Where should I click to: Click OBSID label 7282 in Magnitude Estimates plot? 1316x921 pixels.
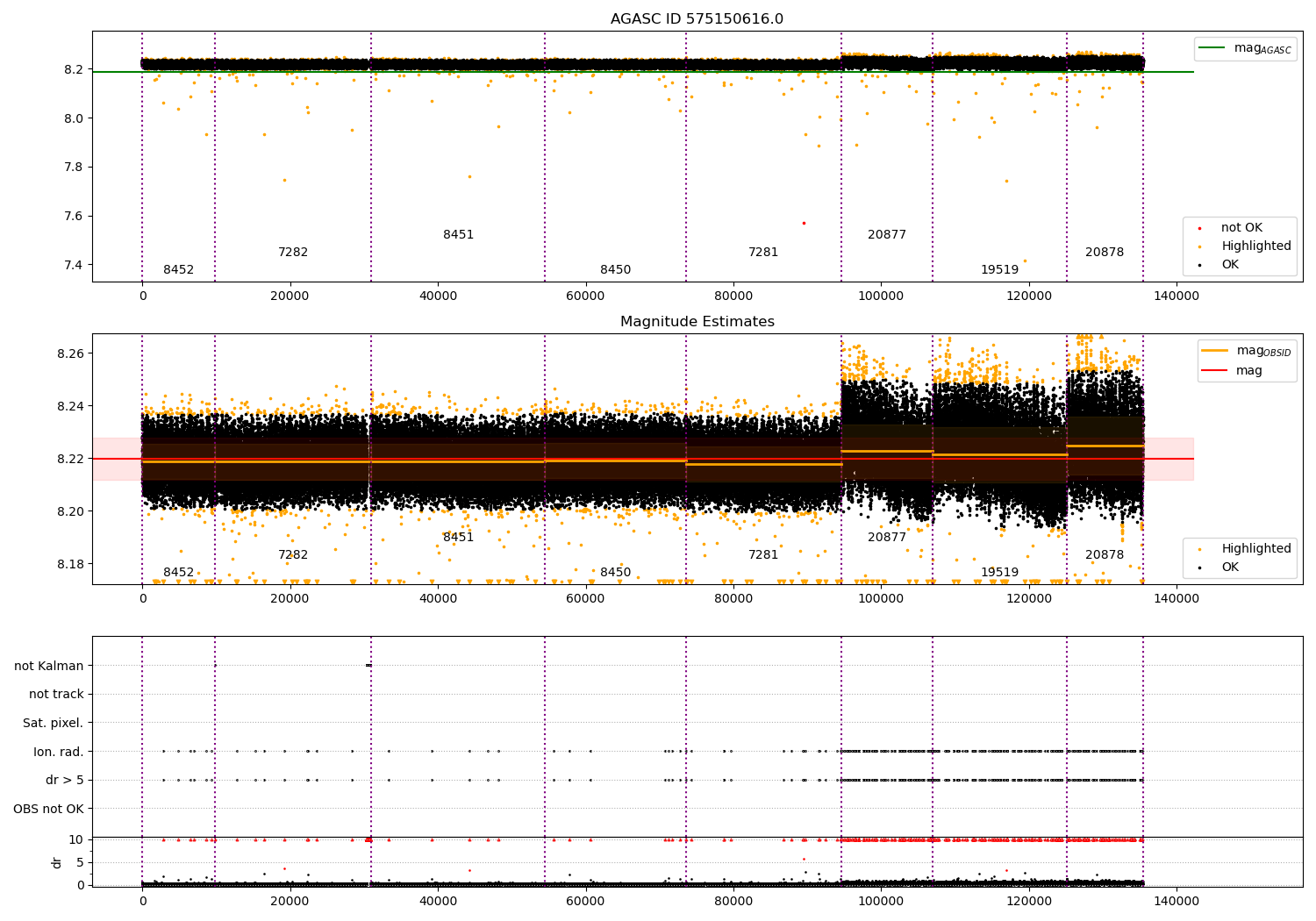(x=293, y=555)
